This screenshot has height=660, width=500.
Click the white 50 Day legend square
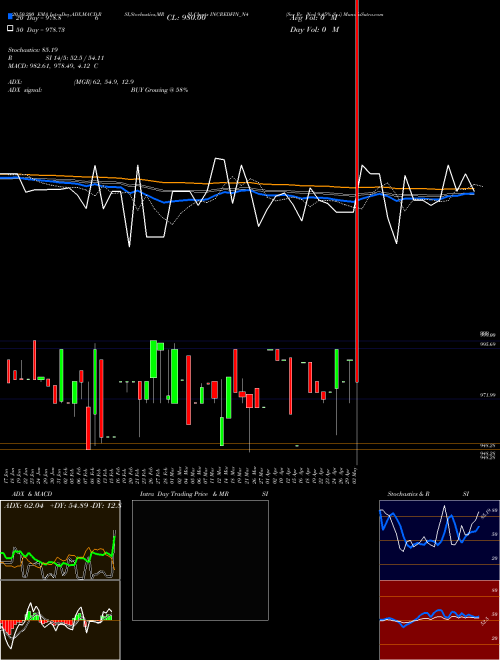(10, 29)
